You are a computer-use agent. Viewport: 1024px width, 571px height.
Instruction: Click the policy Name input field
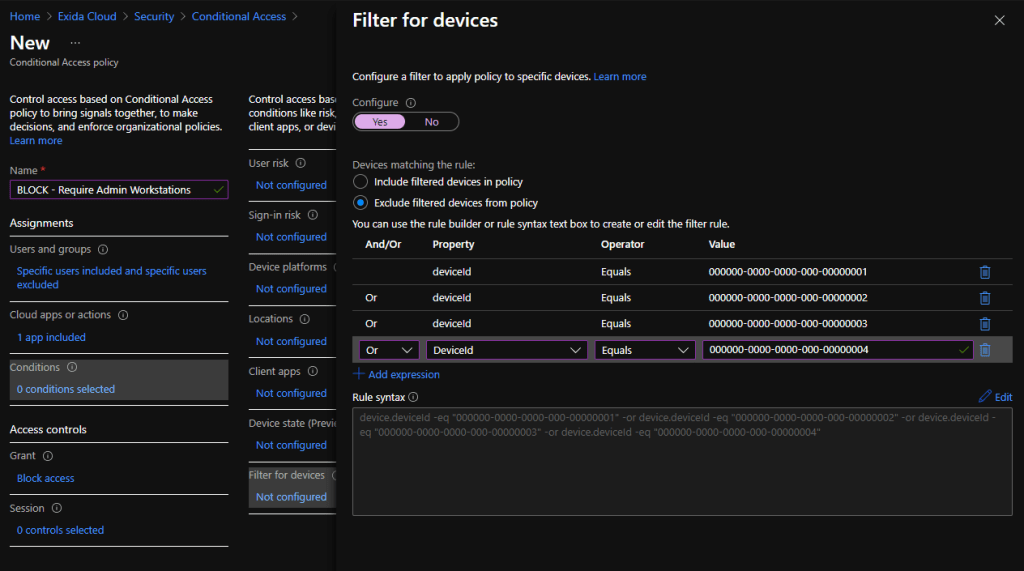[x=110, y=190]
